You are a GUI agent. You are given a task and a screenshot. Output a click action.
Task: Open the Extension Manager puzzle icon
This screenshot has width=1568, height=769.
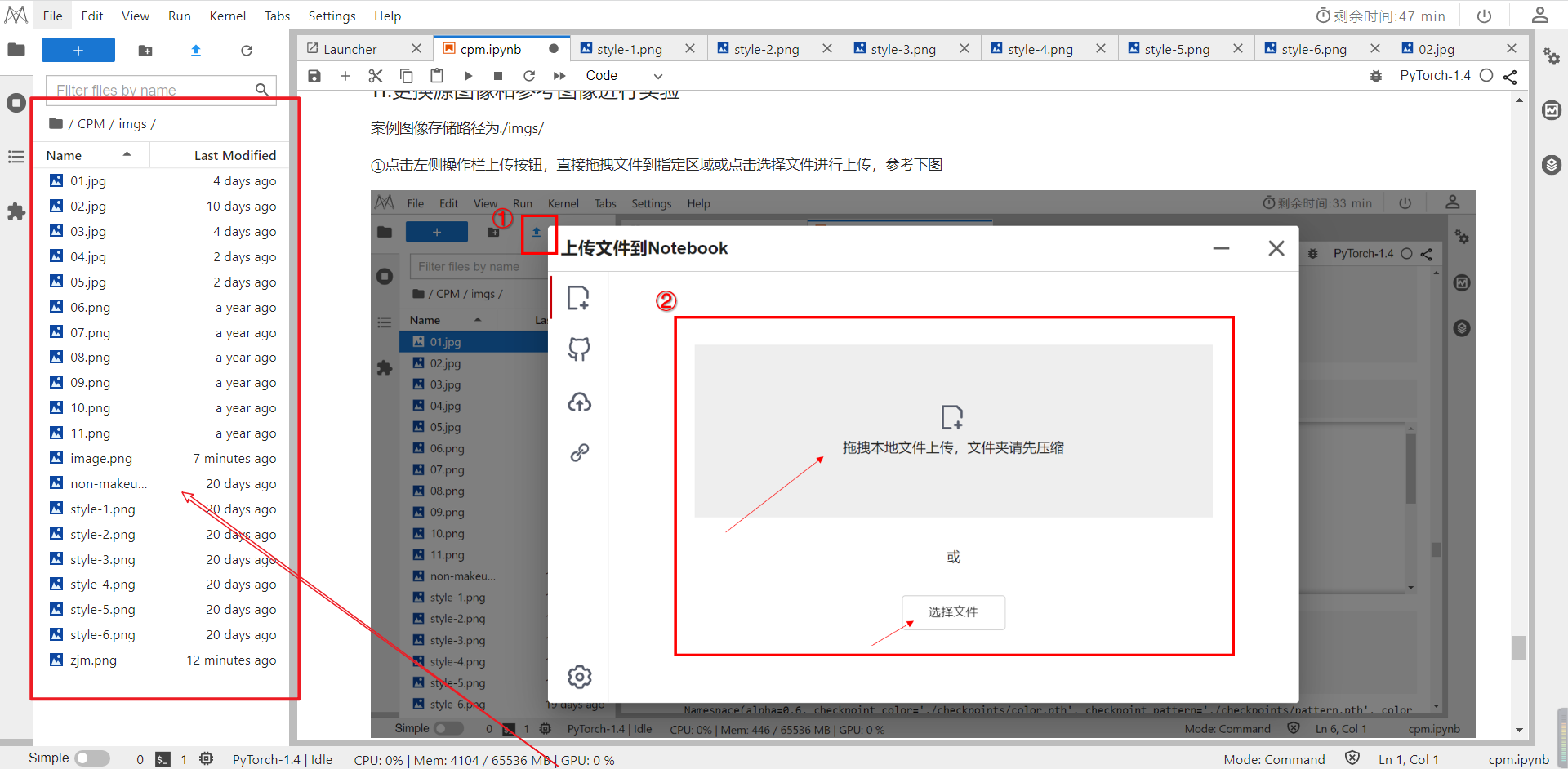click(16, 211)
